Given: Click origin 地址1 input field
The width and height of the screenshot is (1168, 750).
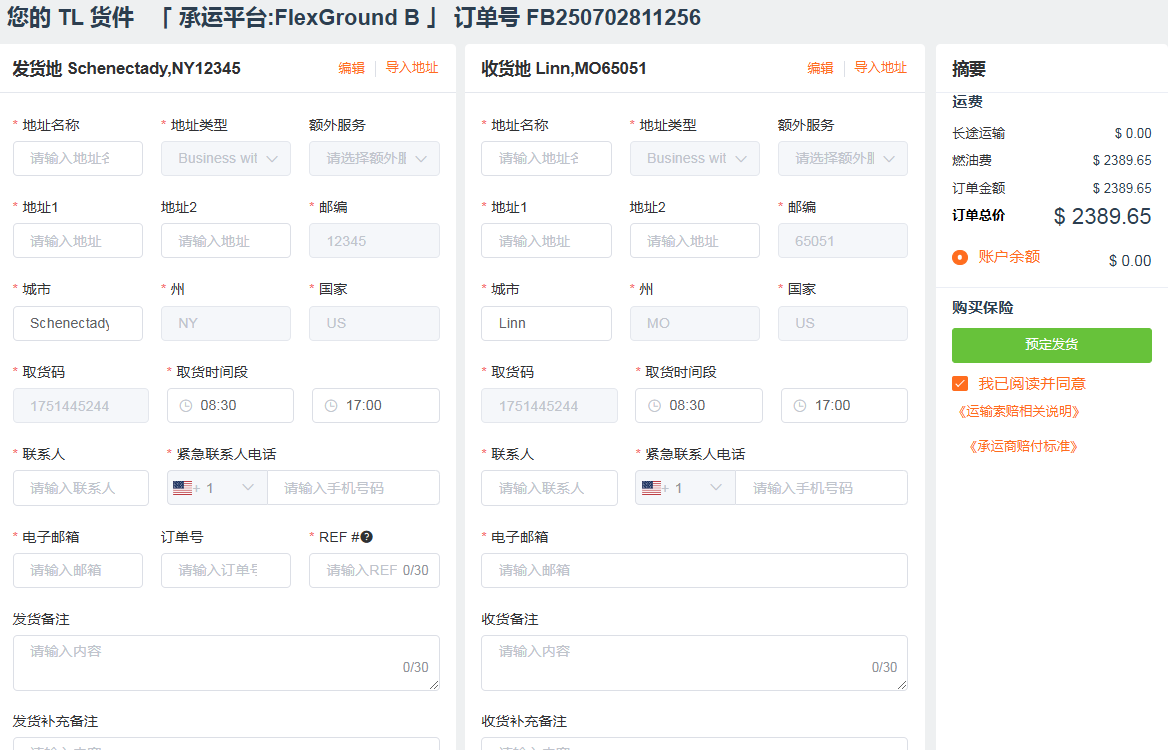Looking at the screenshot, I should [x=77, y=241].
